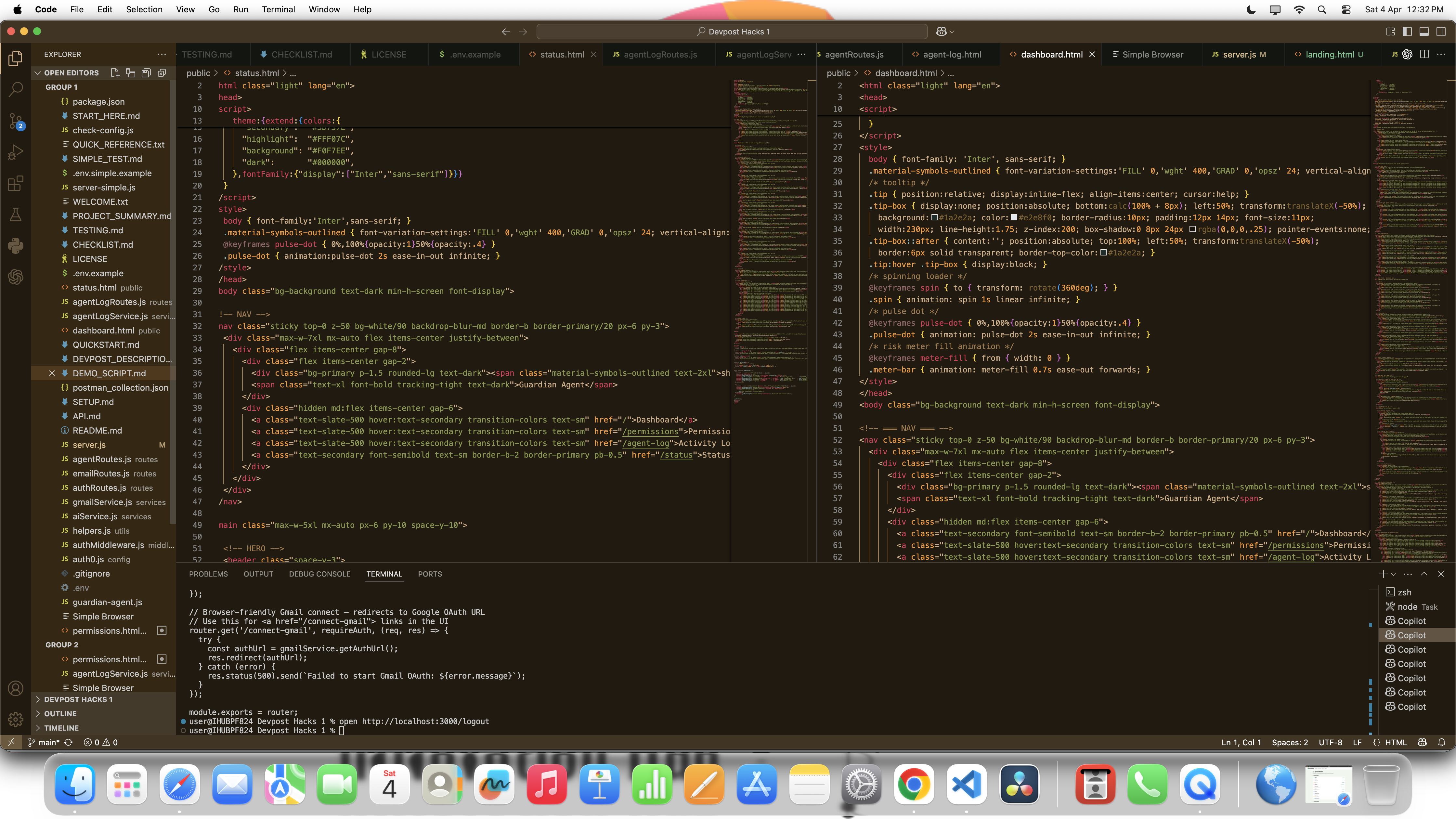Toggle the primary side bar layout button
This screenshot has width=1456, height=819.
[x=1407, y=32]
